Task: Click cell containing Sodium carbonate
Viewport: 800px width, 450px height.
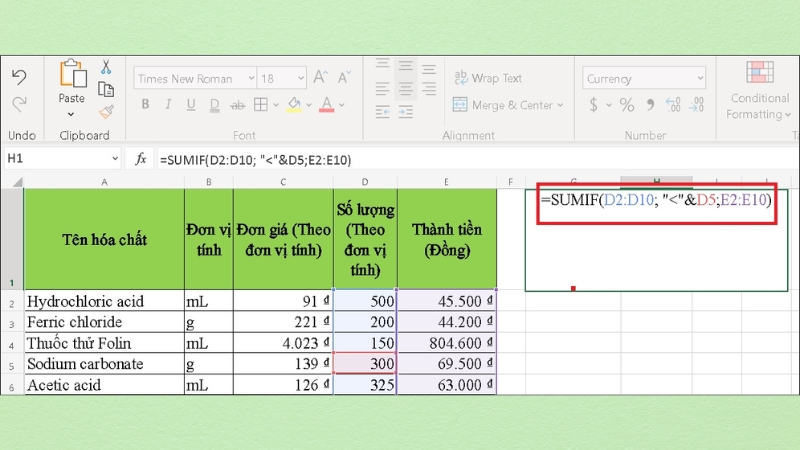Action: click(x=103, y=363)
